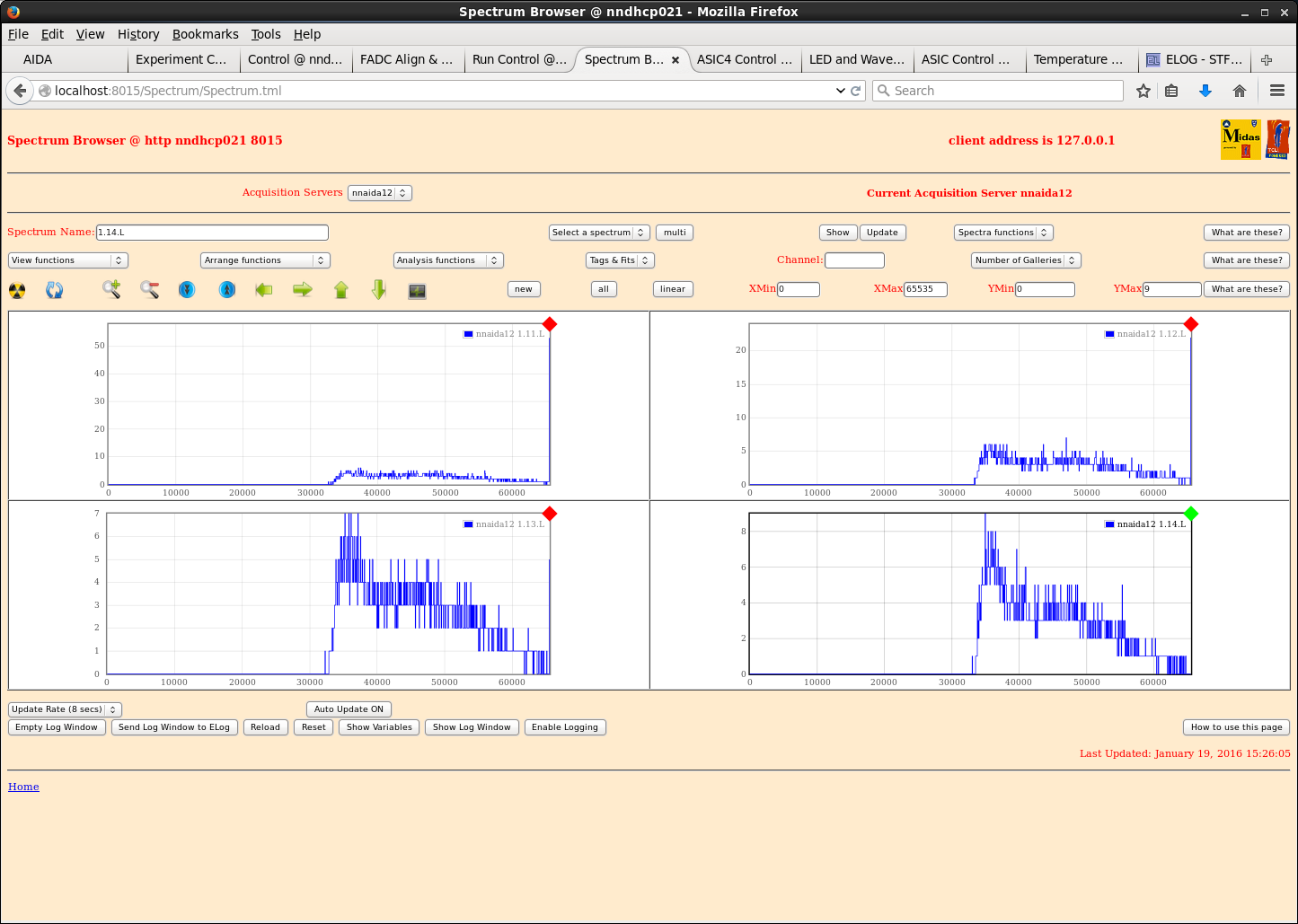Click red diamond on spectrum 1.12.L
The height and width of the screenshot is (924, 1298).
[x=1191, y=324]
